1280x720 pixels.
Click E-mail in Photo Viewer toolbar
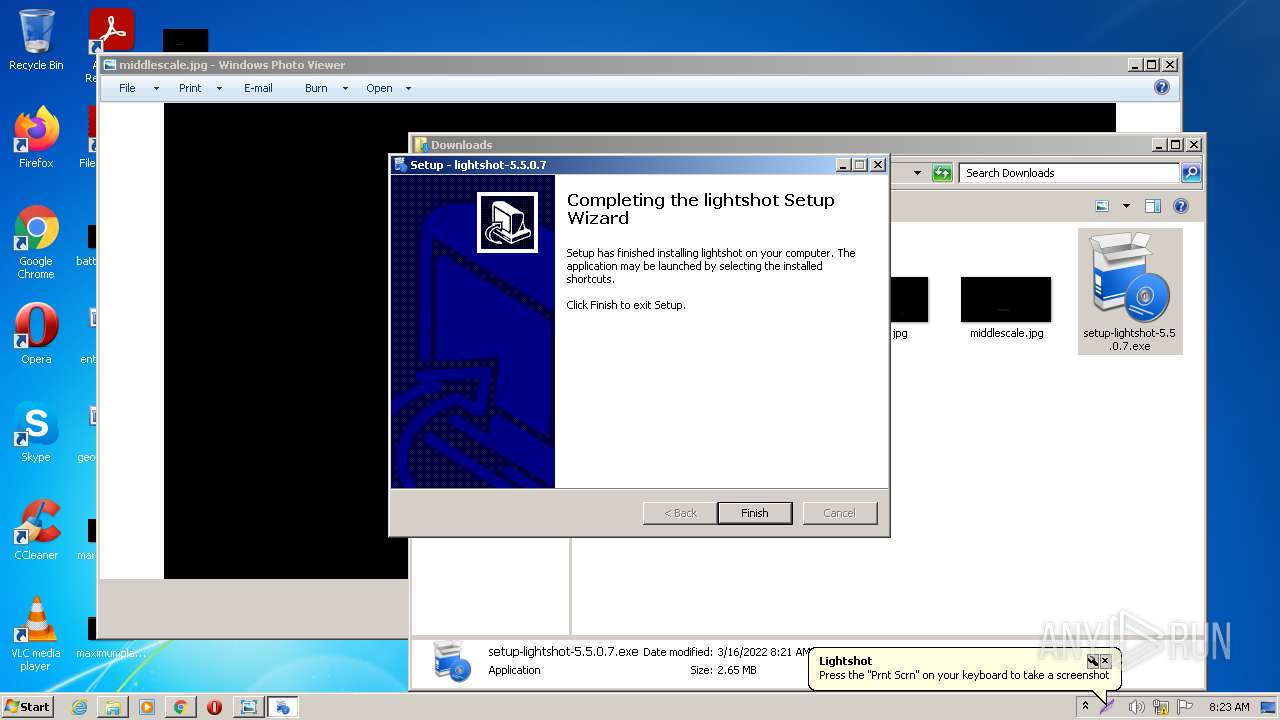tap(258, 88)
